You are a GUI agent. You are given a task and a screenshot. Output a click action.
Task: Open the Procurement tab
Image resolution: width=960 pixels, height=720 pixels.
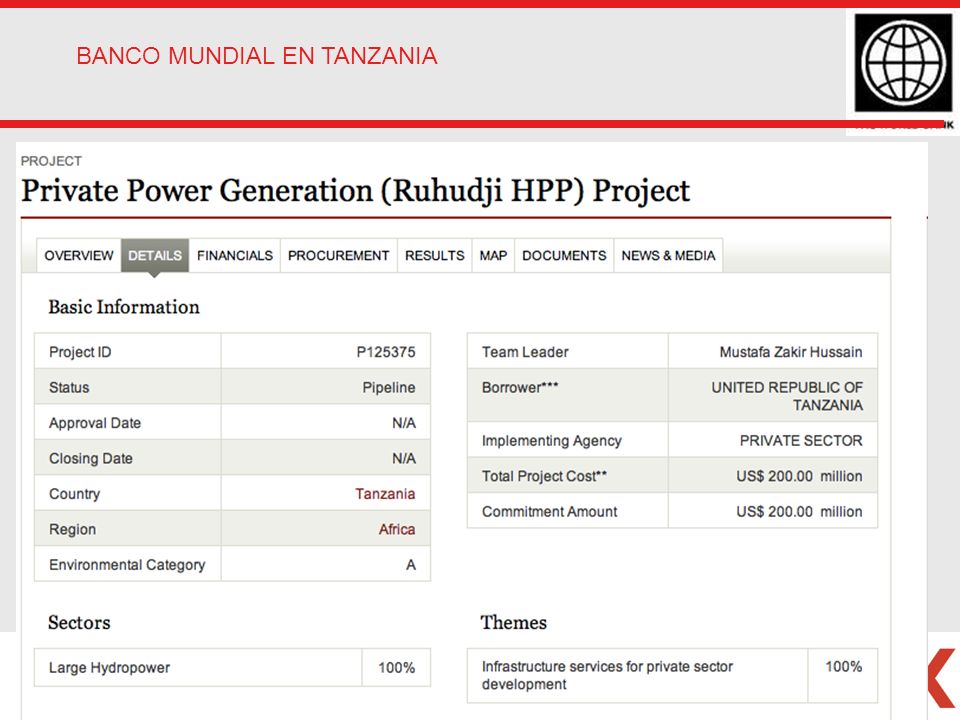339,255
